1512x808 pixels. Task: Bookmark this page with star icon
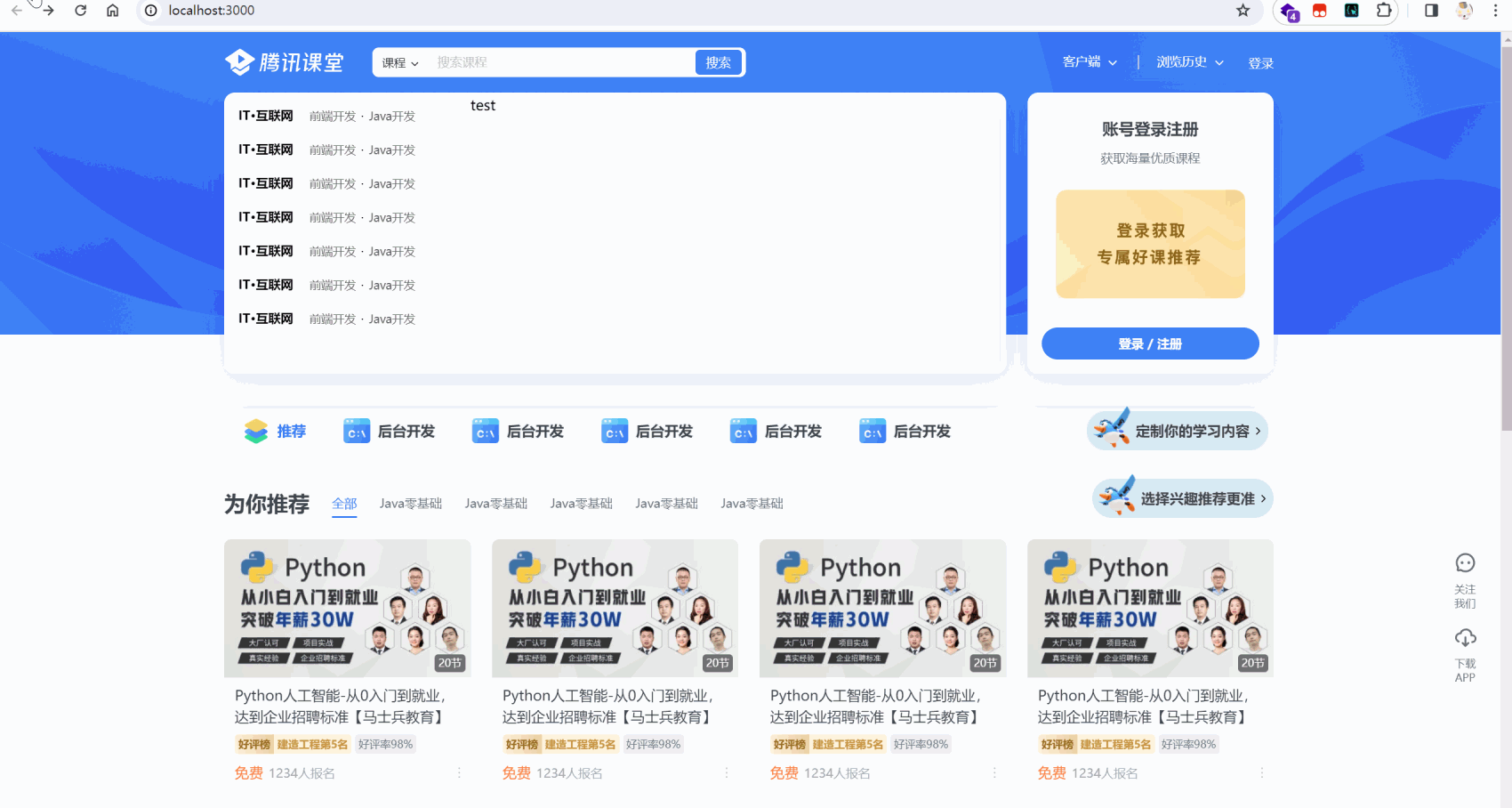tap(1243, 11)
